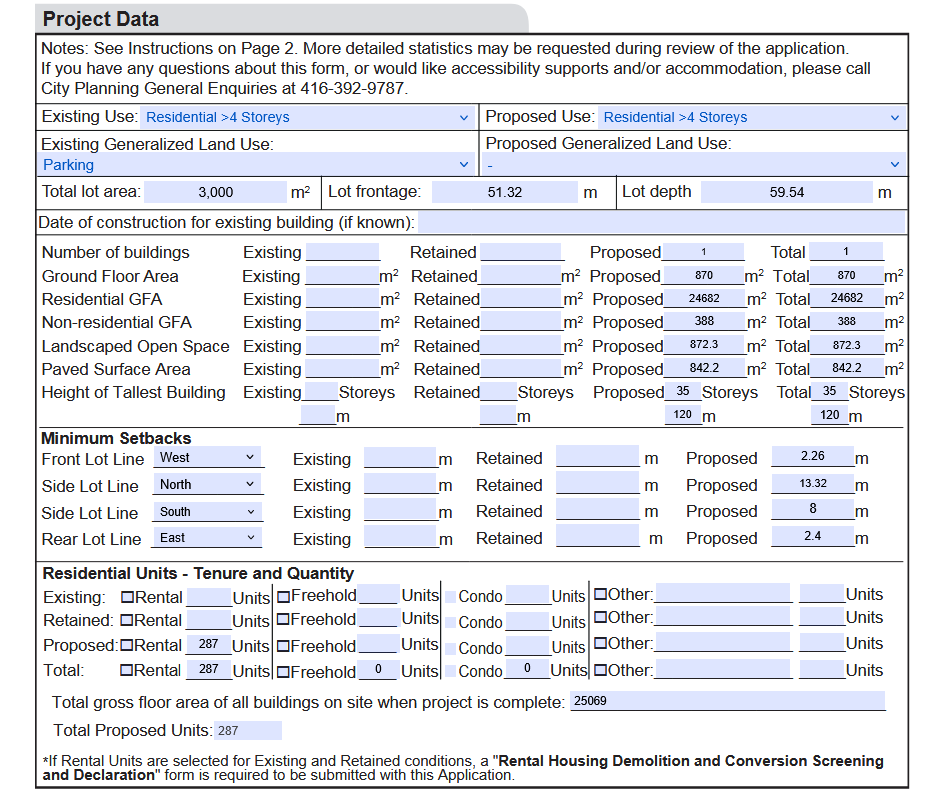928x796 pixels.
Task: Click the Total lot area field
Action: coord(215,192)
